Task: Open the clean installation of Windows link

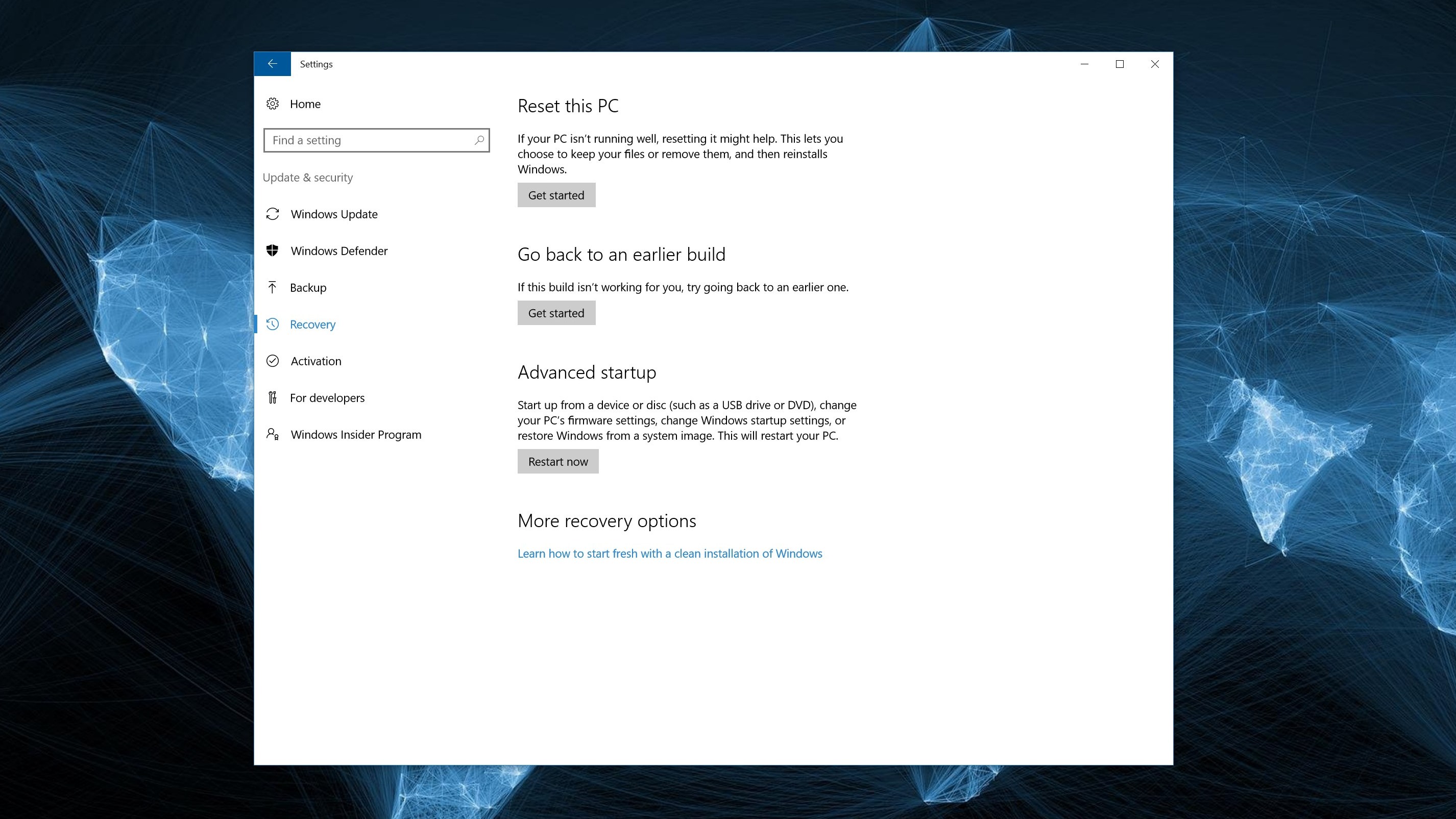Action: [x=670, y=554]
